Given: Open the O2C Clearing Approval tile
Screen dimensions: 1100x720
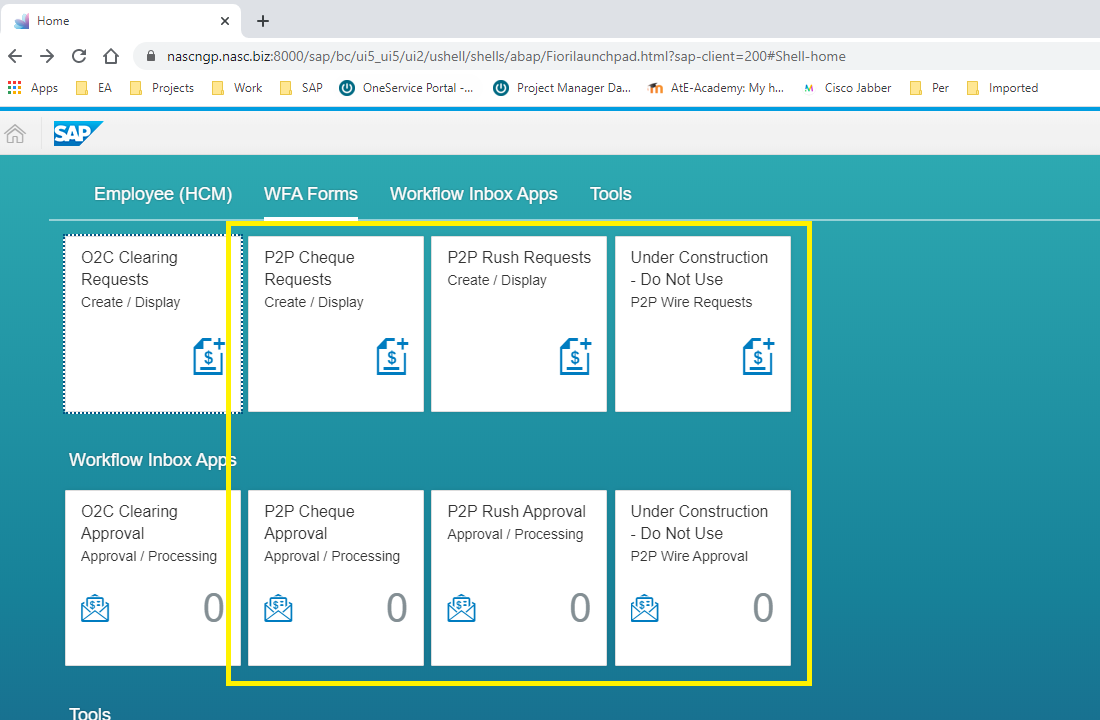Looking at the screenshot, I should click(153, 578).
